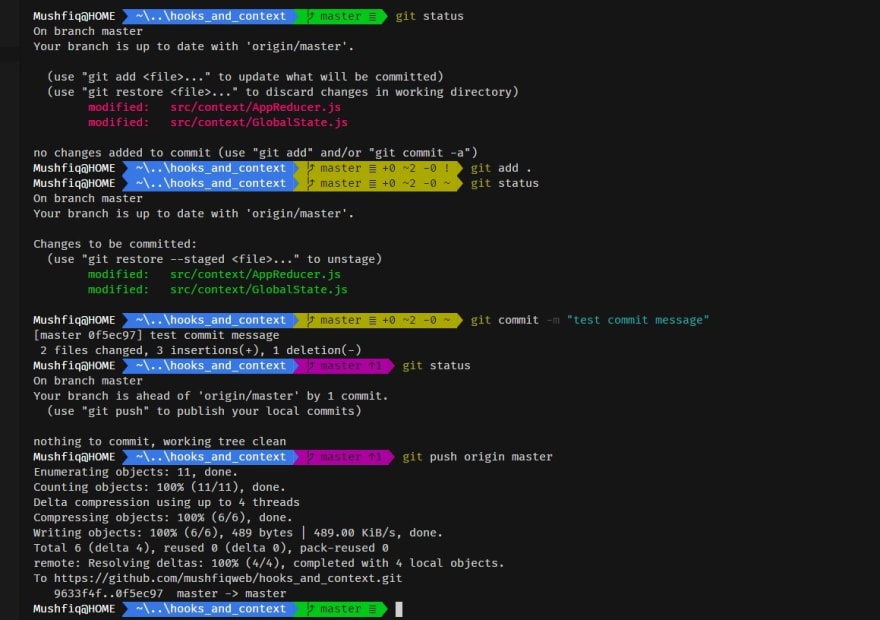
Task: Click the "Enumerating objects: 11, done." line
Action: [135, 472]
